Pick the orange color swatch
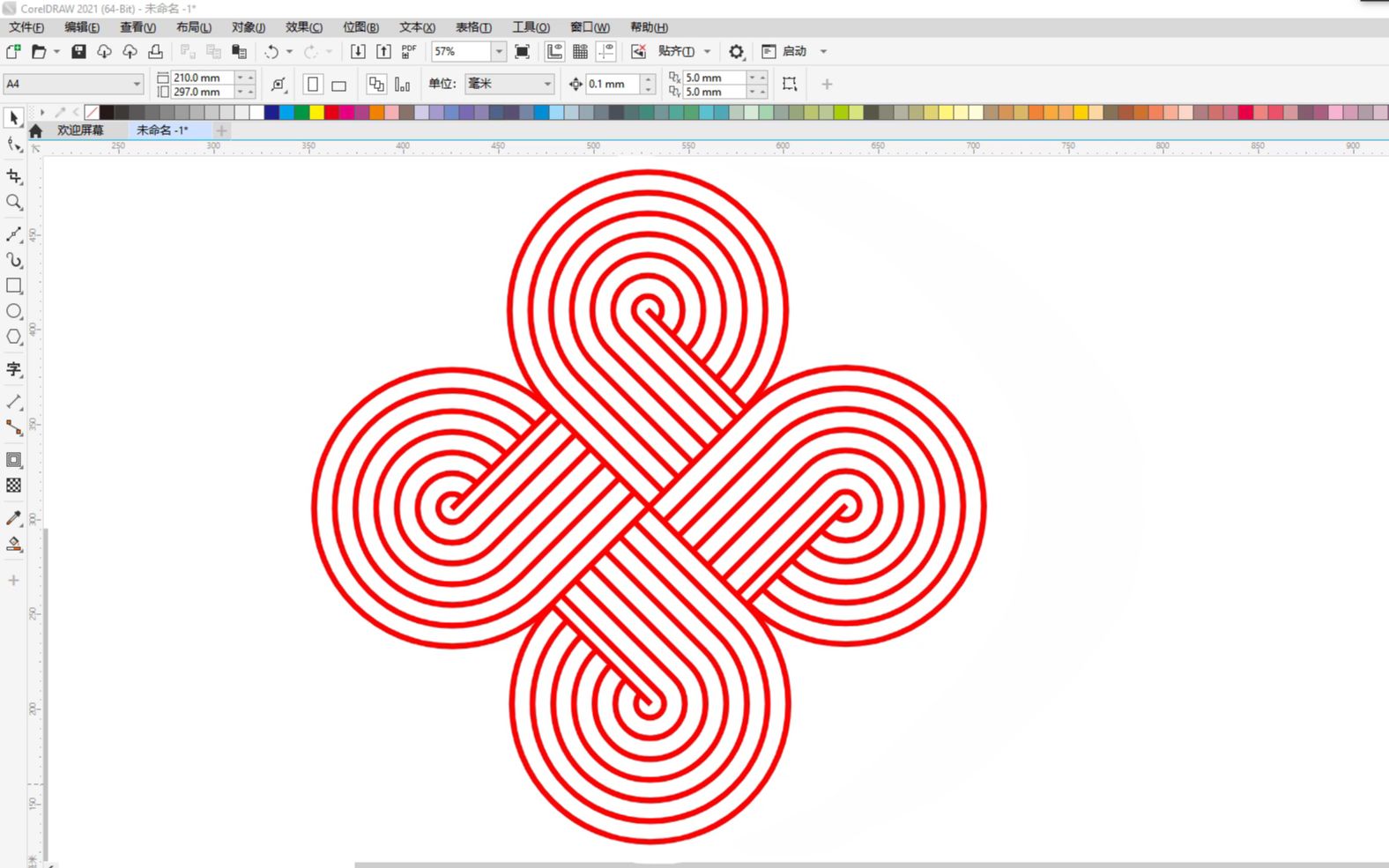1389x868 pixels. pyautogui.click(x=377, y=113)
